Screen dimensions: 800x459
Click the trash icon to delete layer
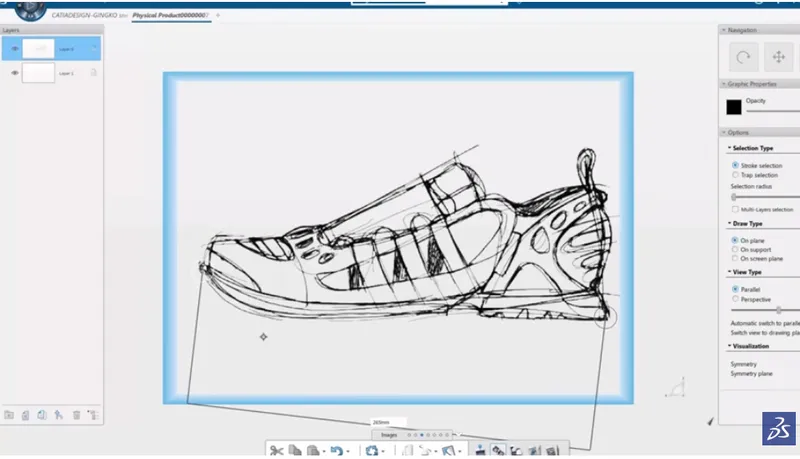77,415
